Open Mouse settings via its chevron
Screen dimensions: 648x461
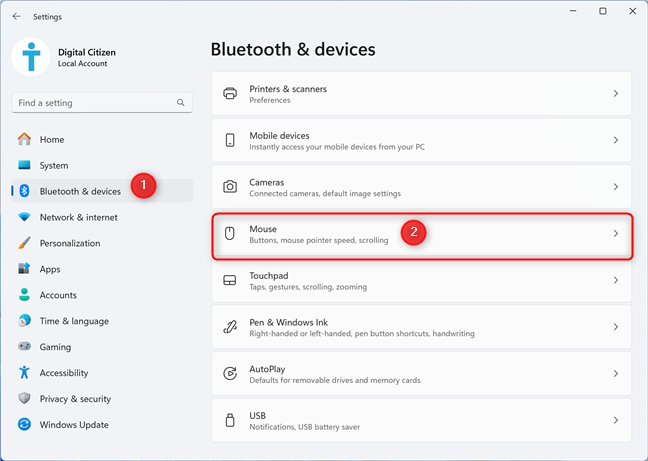point(616,233)
